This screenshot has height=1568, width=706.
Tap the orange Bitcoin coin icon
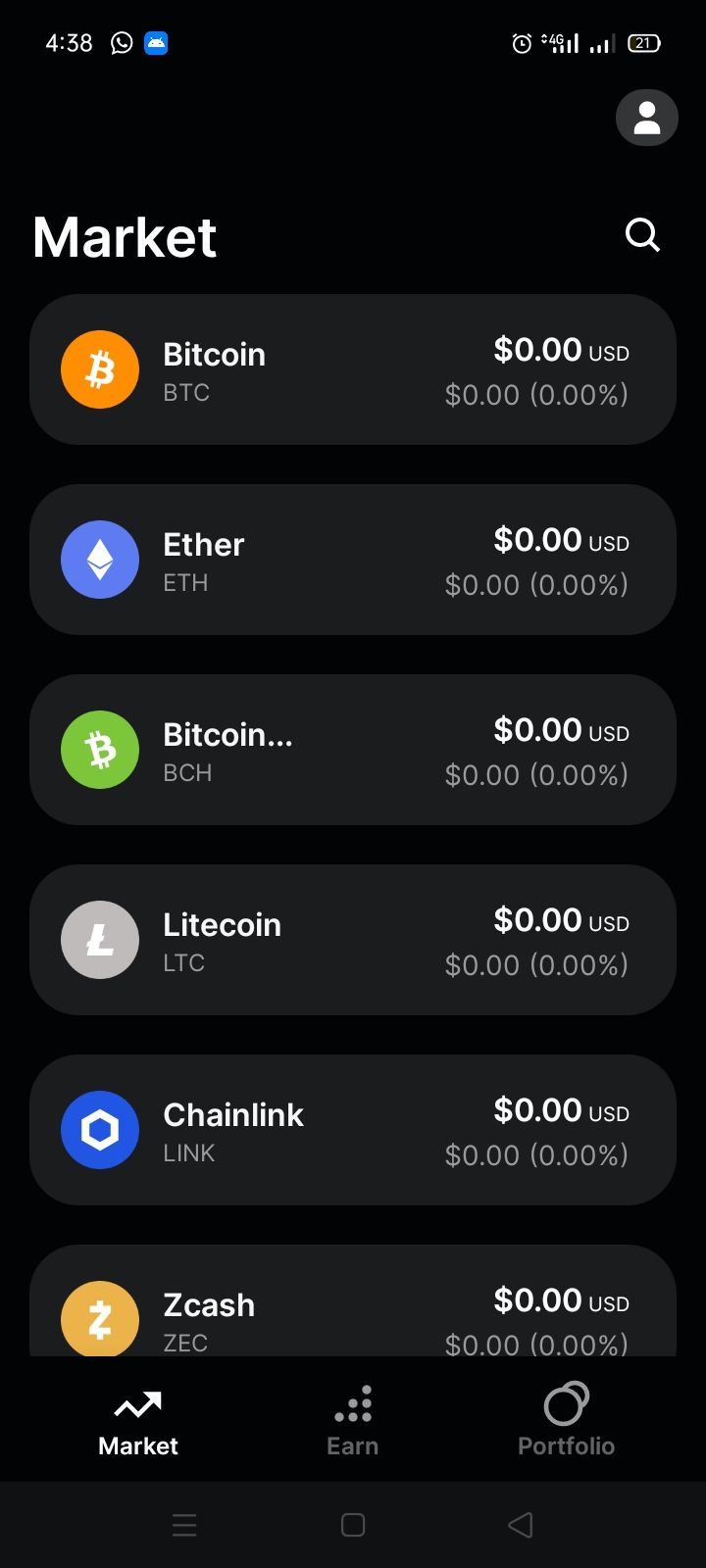[100, 369]
